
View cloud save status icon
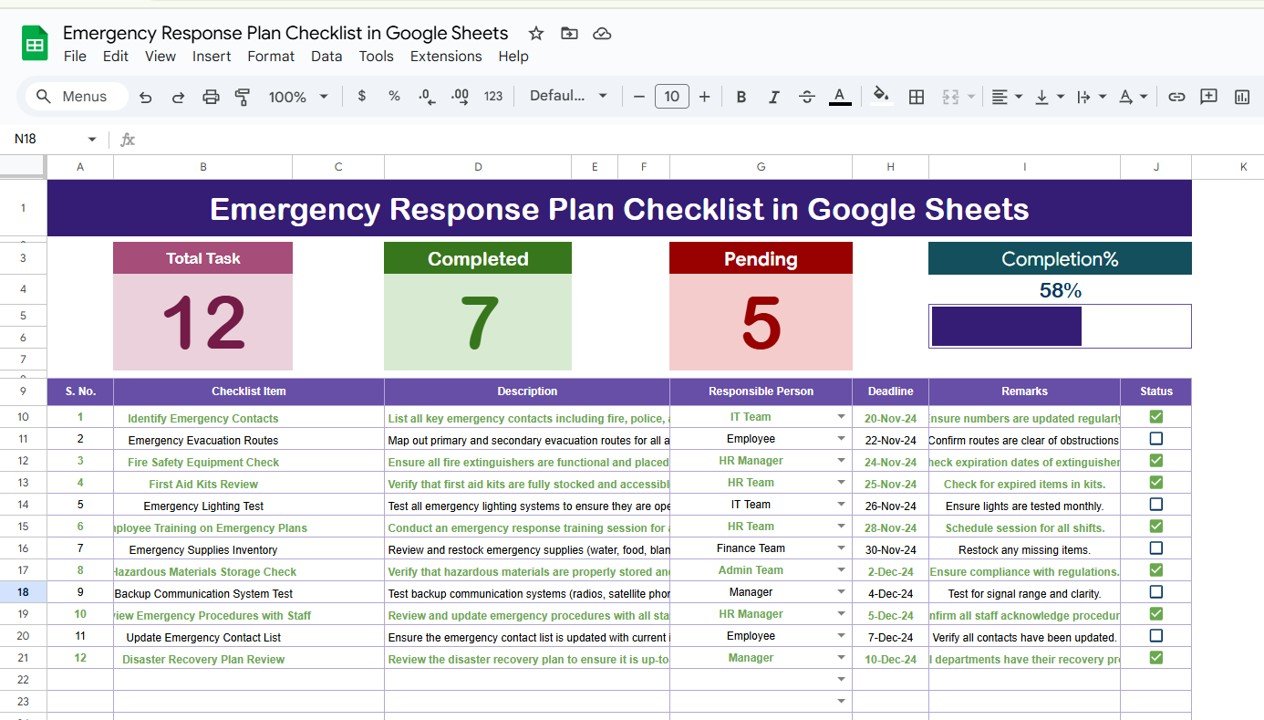pos(602,33)
